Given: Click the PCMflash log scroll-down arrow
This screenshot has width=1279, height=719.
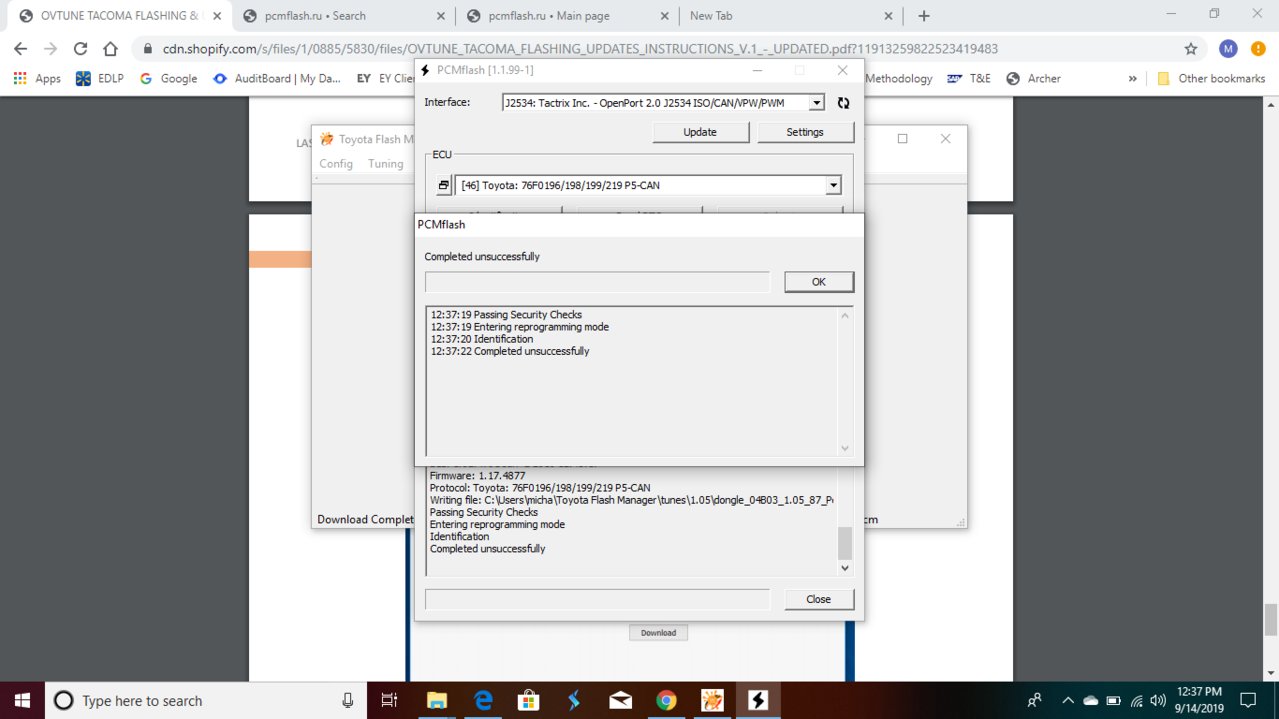Looking at the screenshot, I should pyautogui.click(x=845, y=568).
